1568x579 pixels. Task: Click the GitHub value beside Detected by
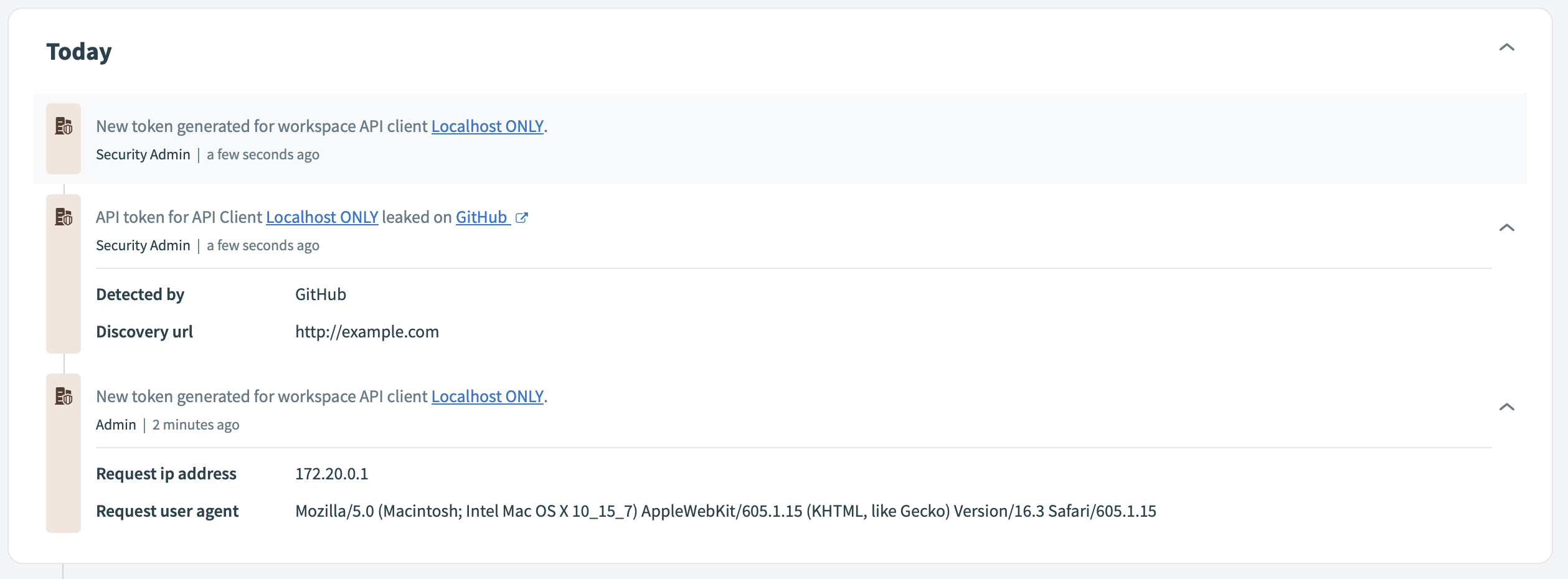[x=321, y=294]
